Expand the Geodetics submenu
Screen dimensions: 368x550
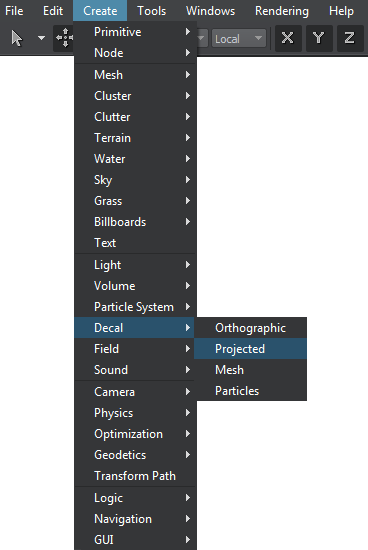point(135,455)
